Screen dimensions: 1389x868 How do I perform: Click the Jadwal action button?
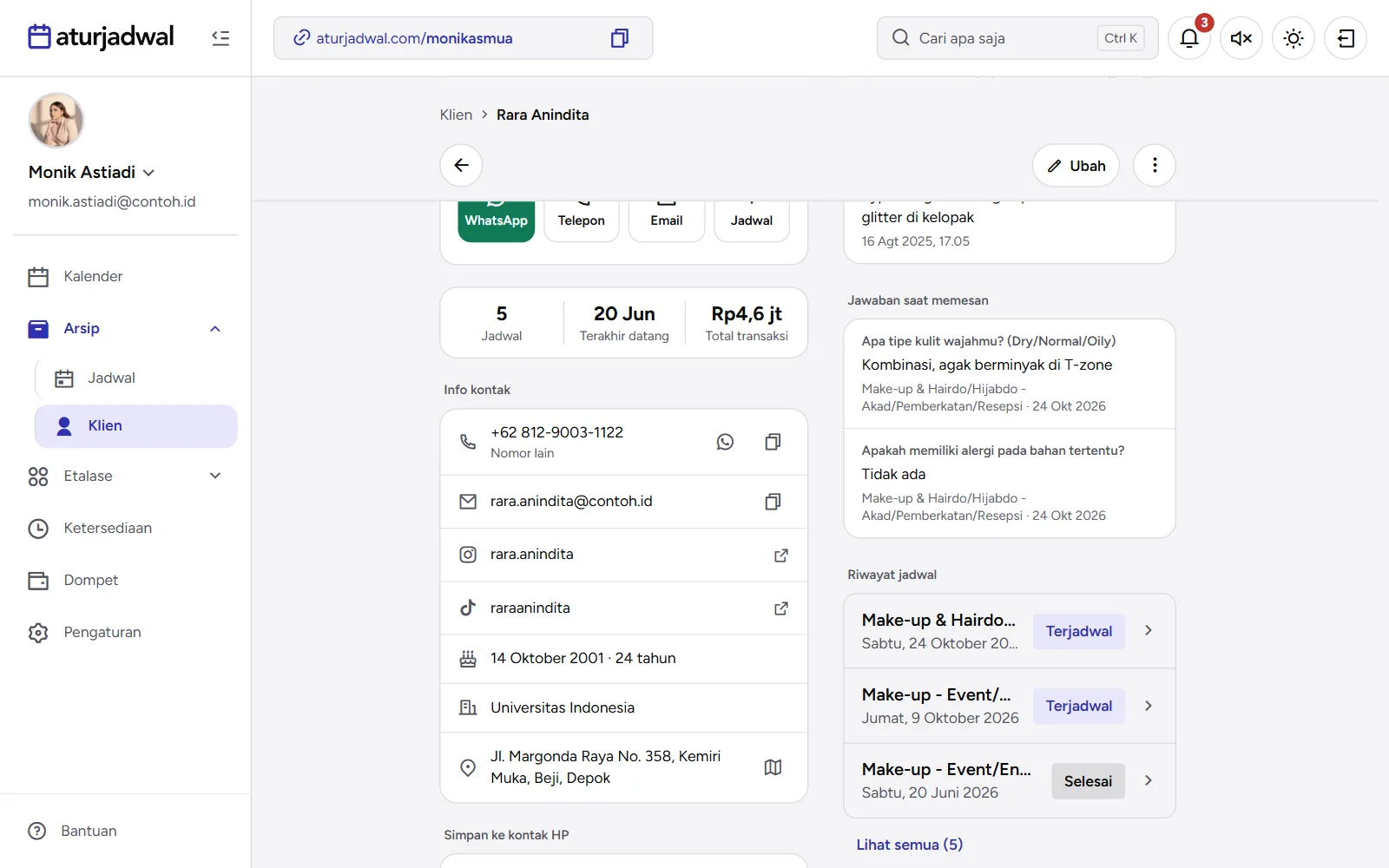click(752, 220)
